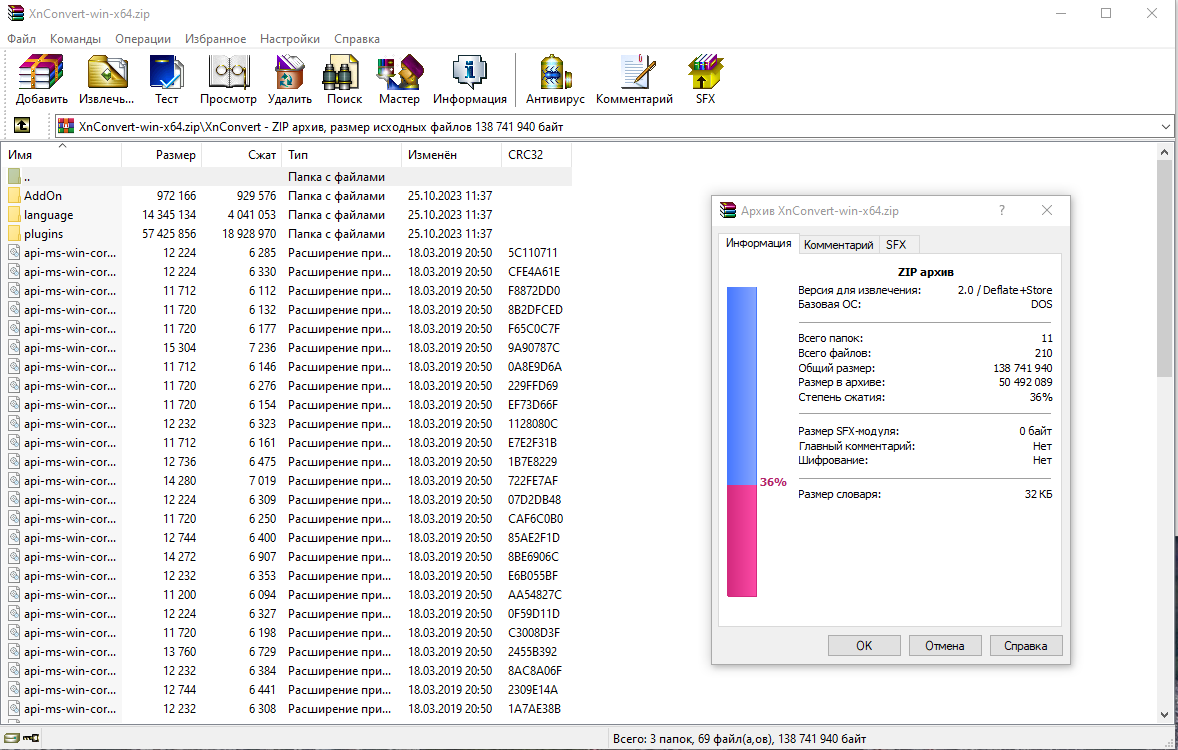Sort by the Изменён column header
The image size is (1178, 750).
452,155
